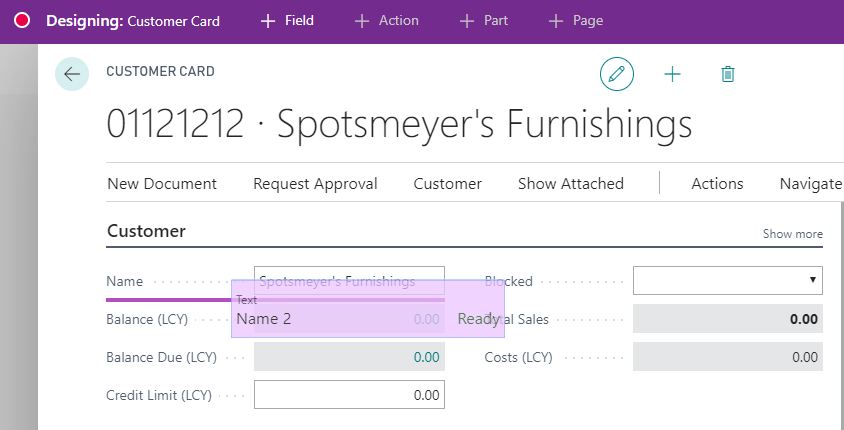This screenshot has width=844, height=430.
Task: Go back with the arrow button
Action: coord(72,74)
